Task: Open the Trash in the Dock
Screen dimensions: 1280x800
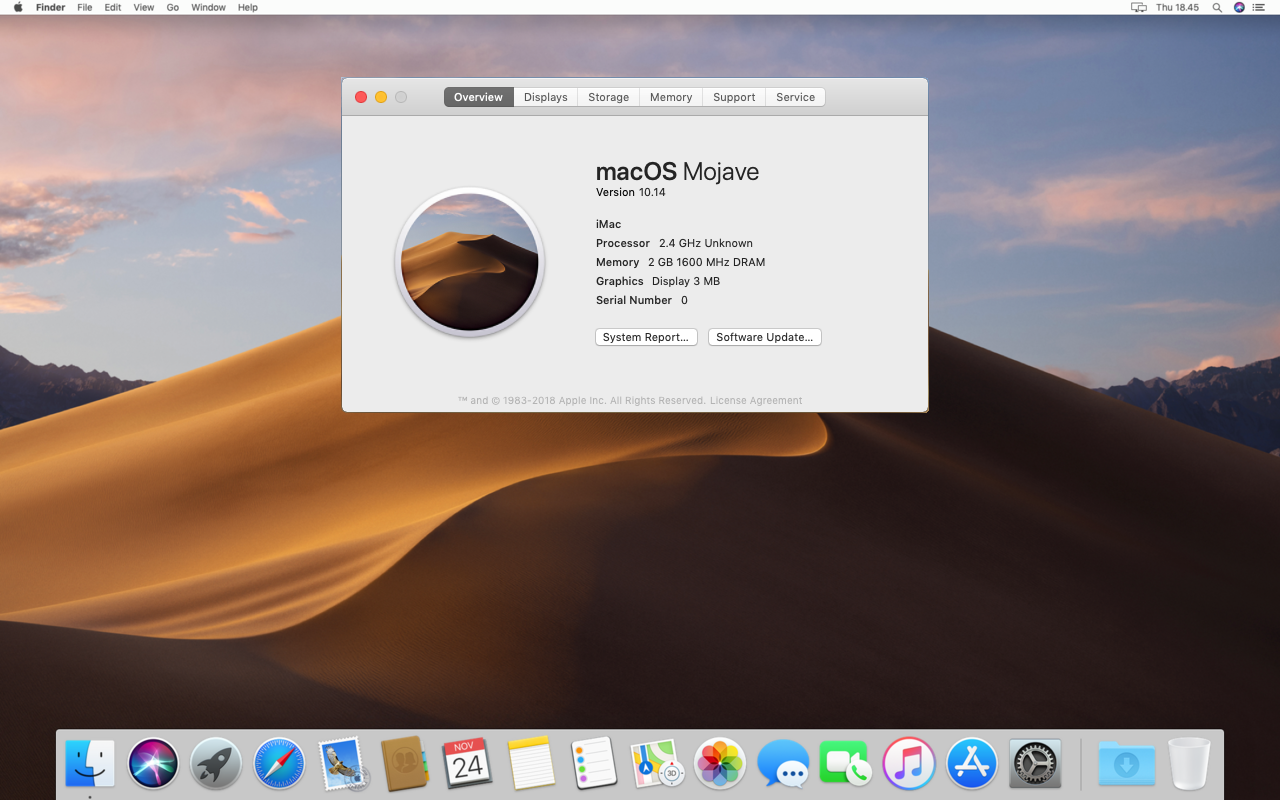Action: pyautogui.click(x=1188, y=763)
